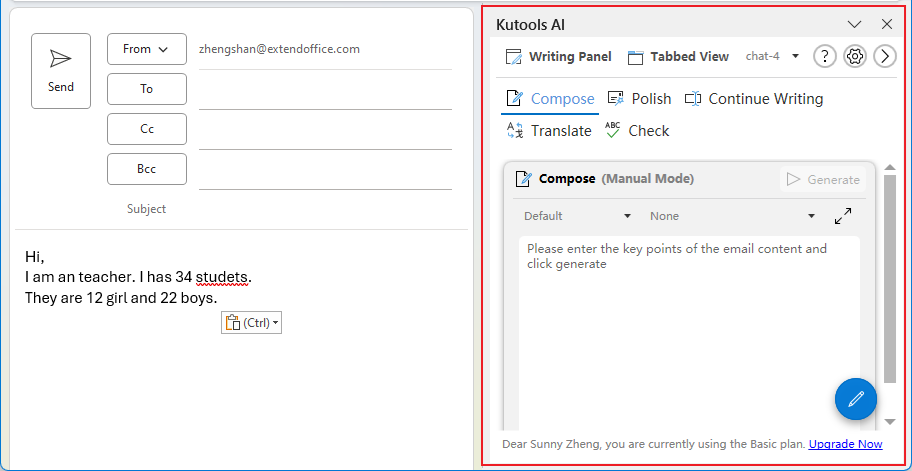This screenshot has width=912, height=471.
Task: Click the expand arrows icon in Compose
Action: tap(843, 216)
